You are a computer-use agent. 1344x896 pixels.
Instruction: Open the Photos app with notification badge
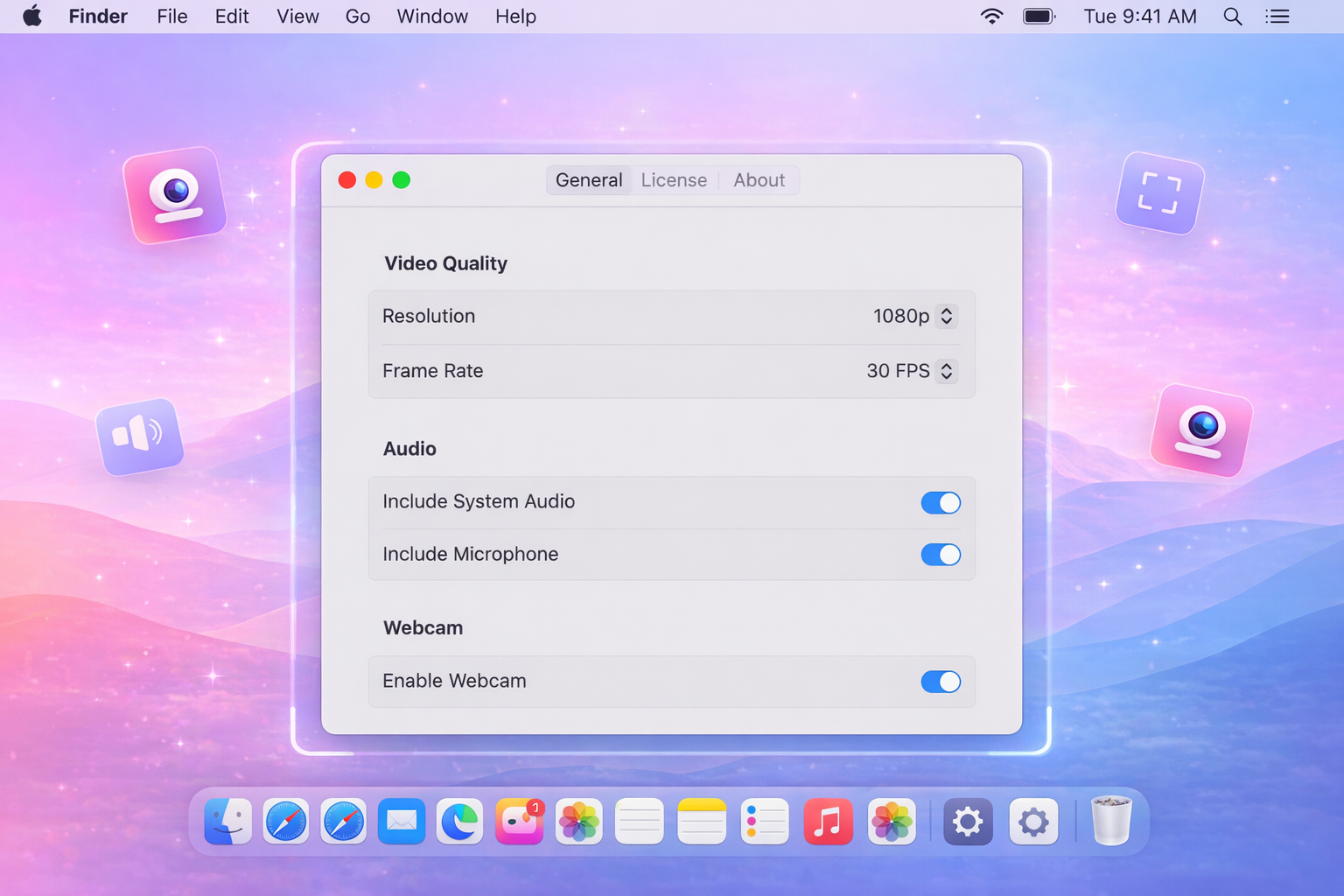point(520,821)
